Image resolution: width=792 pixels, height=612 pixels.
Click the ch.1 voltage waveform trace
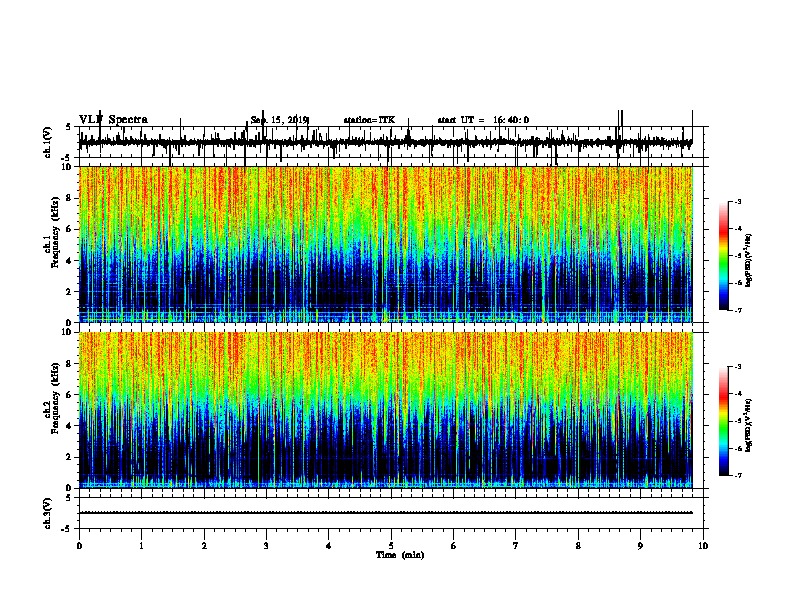point(386,143)
